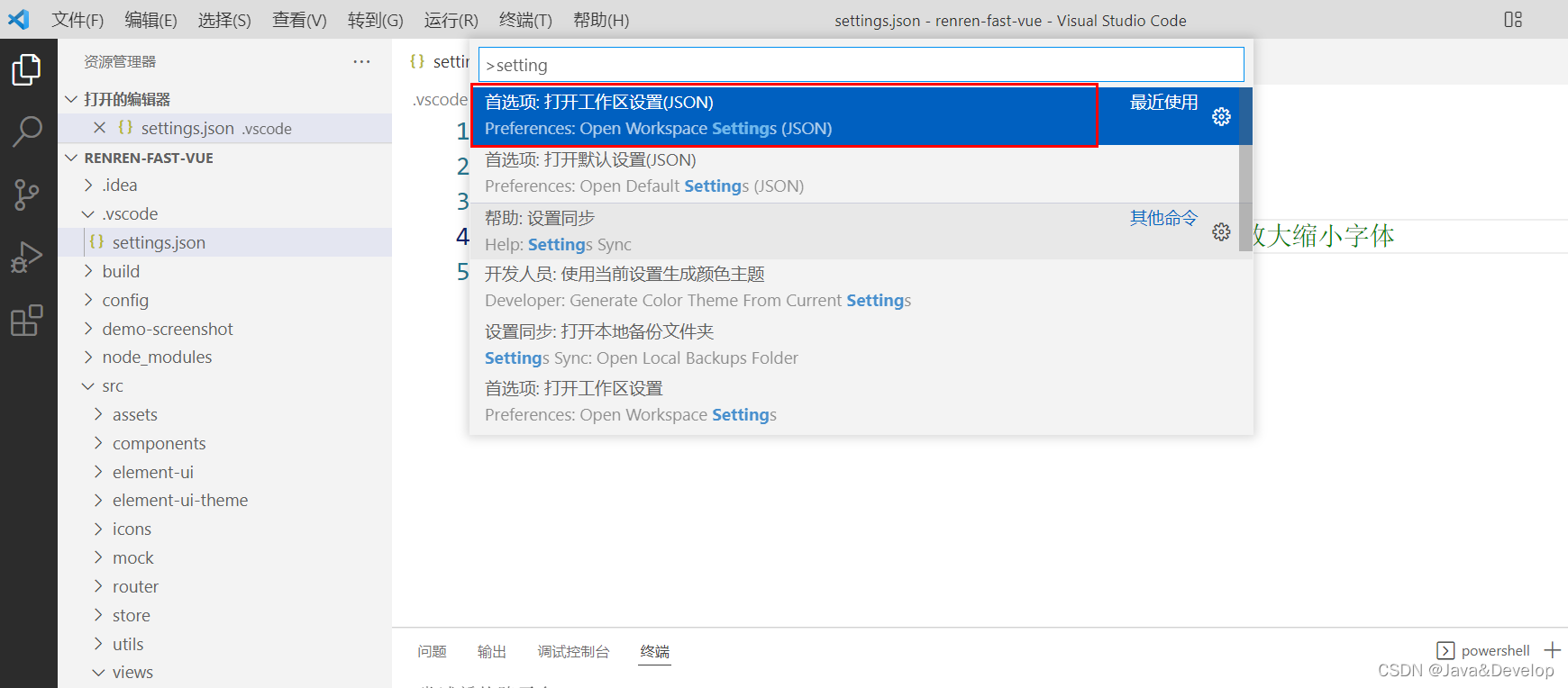
Task: Expand the config folder
Action: pos(87,300)
